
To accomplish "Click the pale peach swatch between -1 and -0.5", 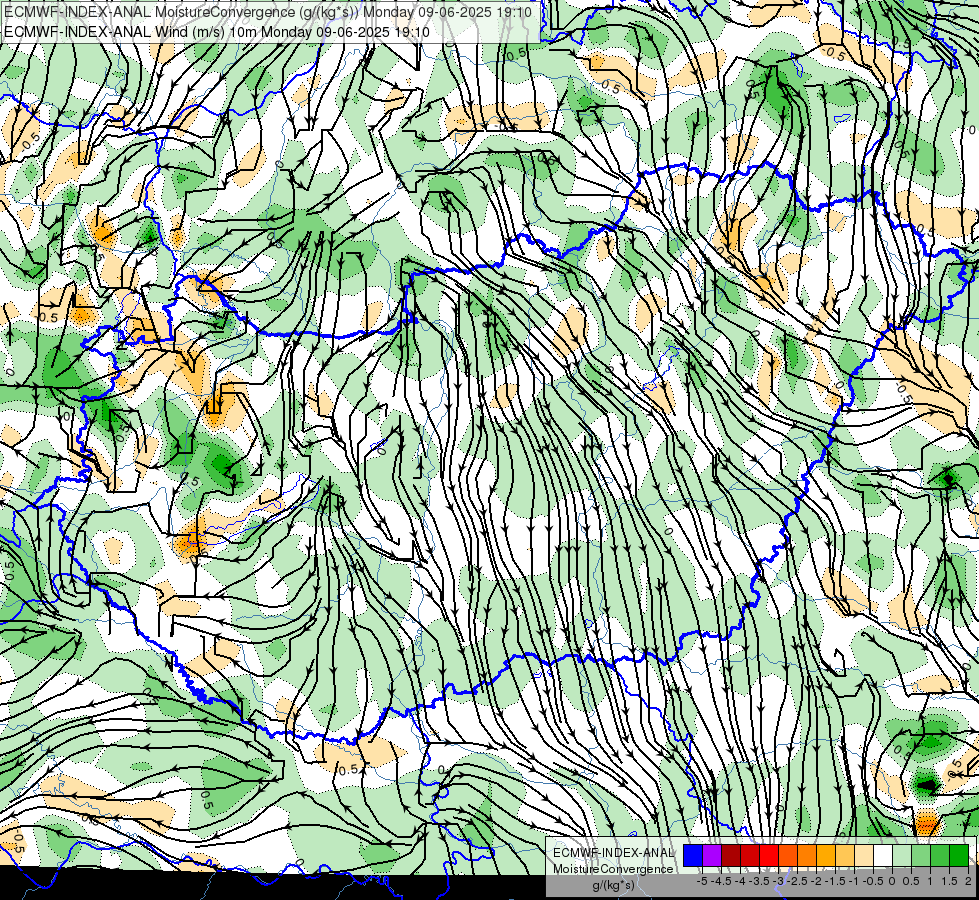I will 864,855.
